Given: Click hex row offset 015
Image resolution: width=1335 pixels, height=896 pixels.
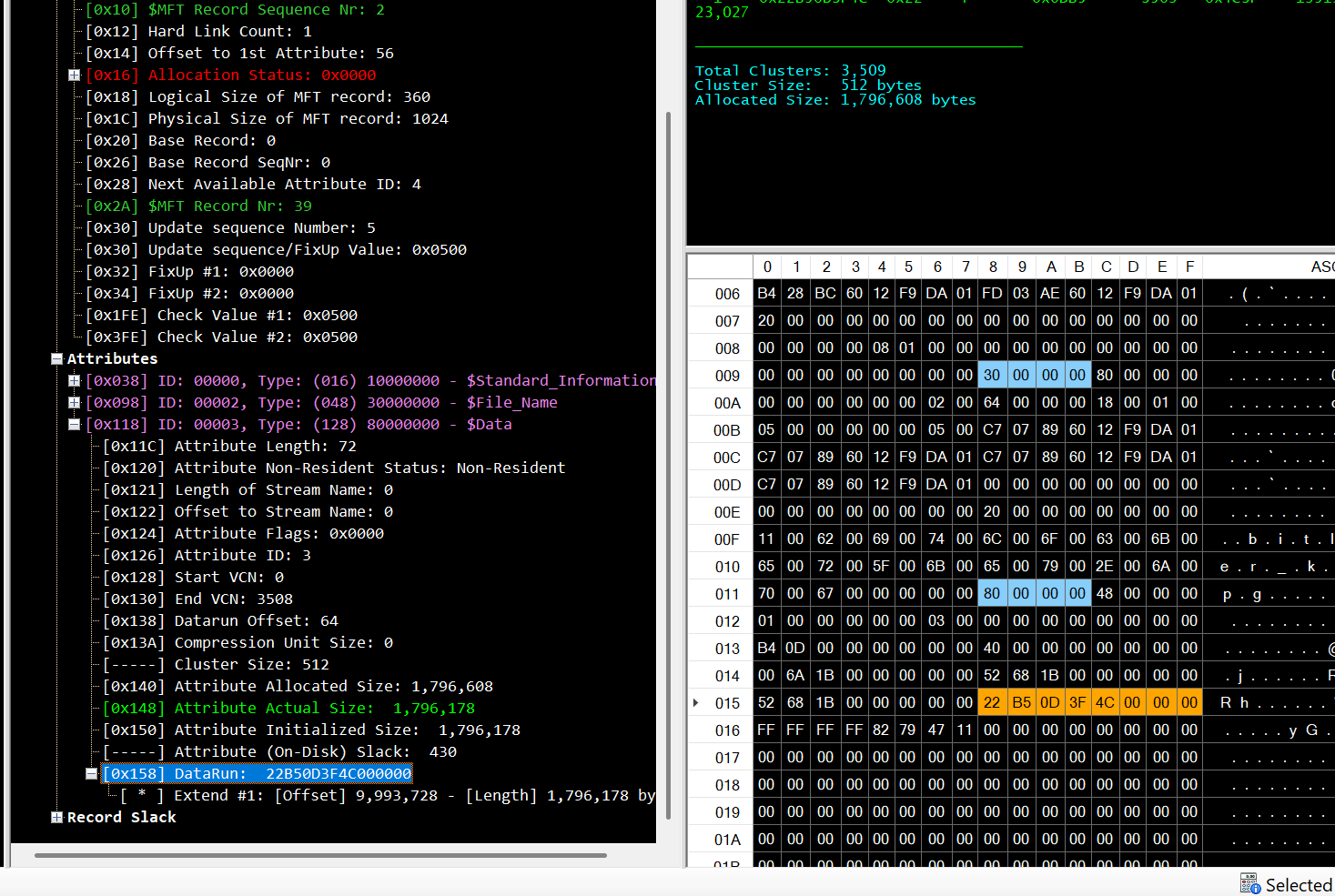Looking at the screenshot, I should coord(727,703).
